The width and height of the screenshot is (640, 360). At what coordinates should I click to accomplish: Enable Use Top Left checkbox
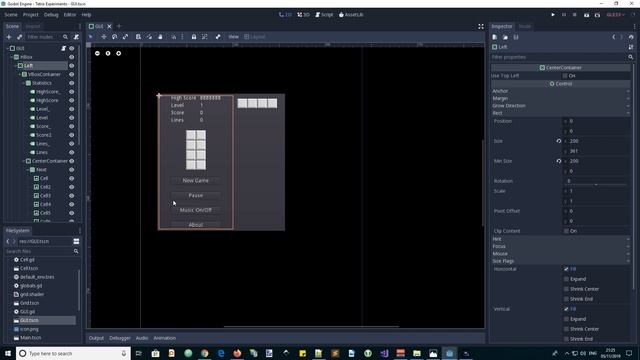click(566, 76)
